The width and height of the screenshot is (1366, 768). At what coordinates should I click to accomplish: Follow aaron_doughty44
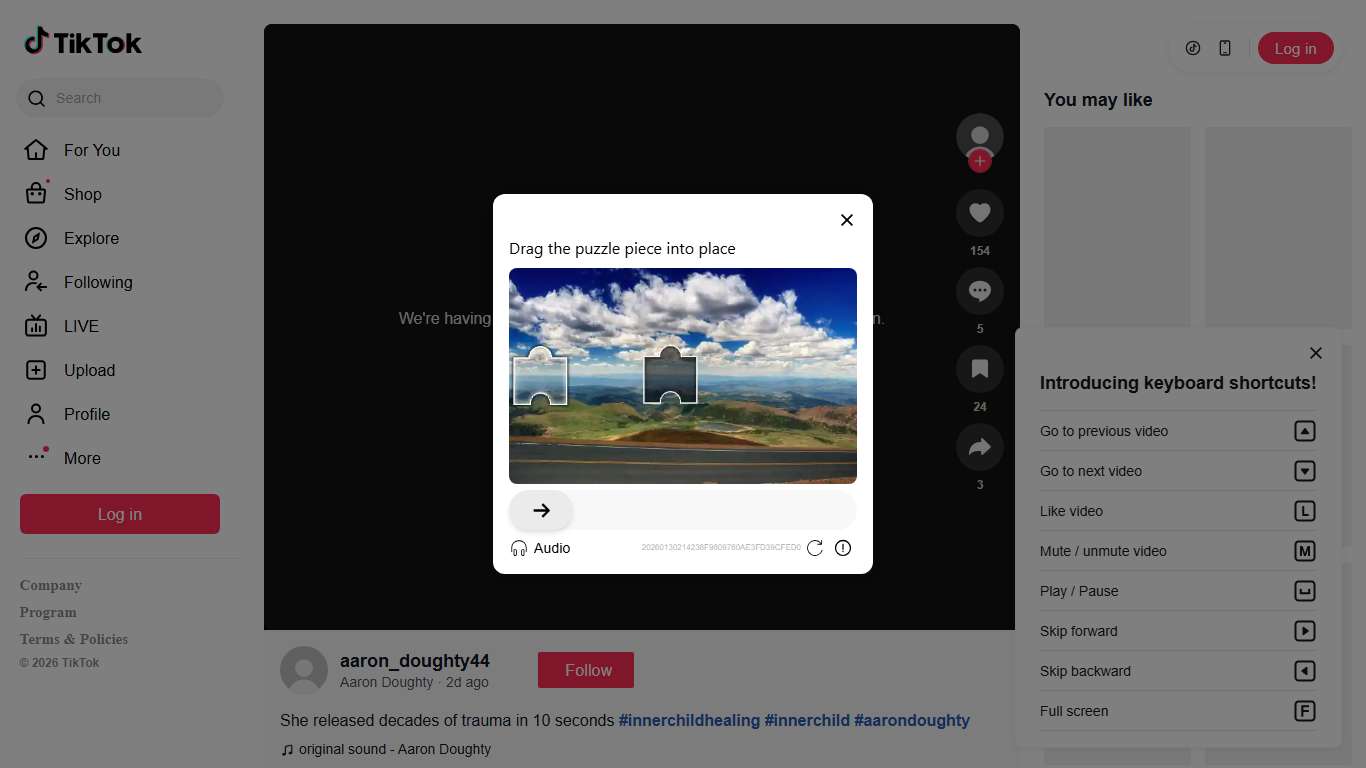coord(586,670)
